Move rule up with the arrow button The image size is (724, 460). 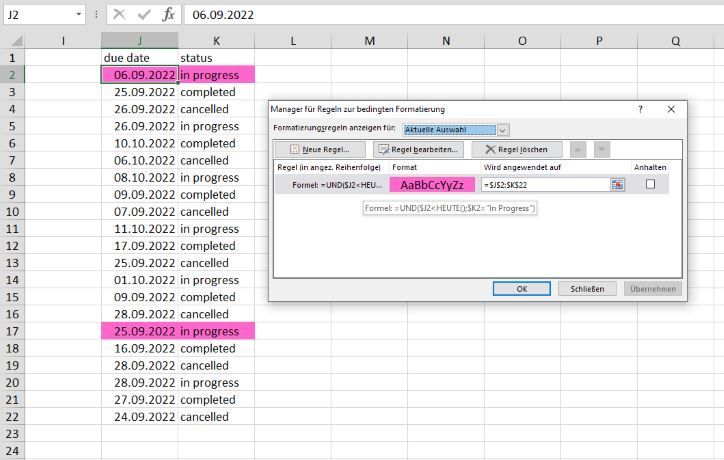click(x=578, y=150)
